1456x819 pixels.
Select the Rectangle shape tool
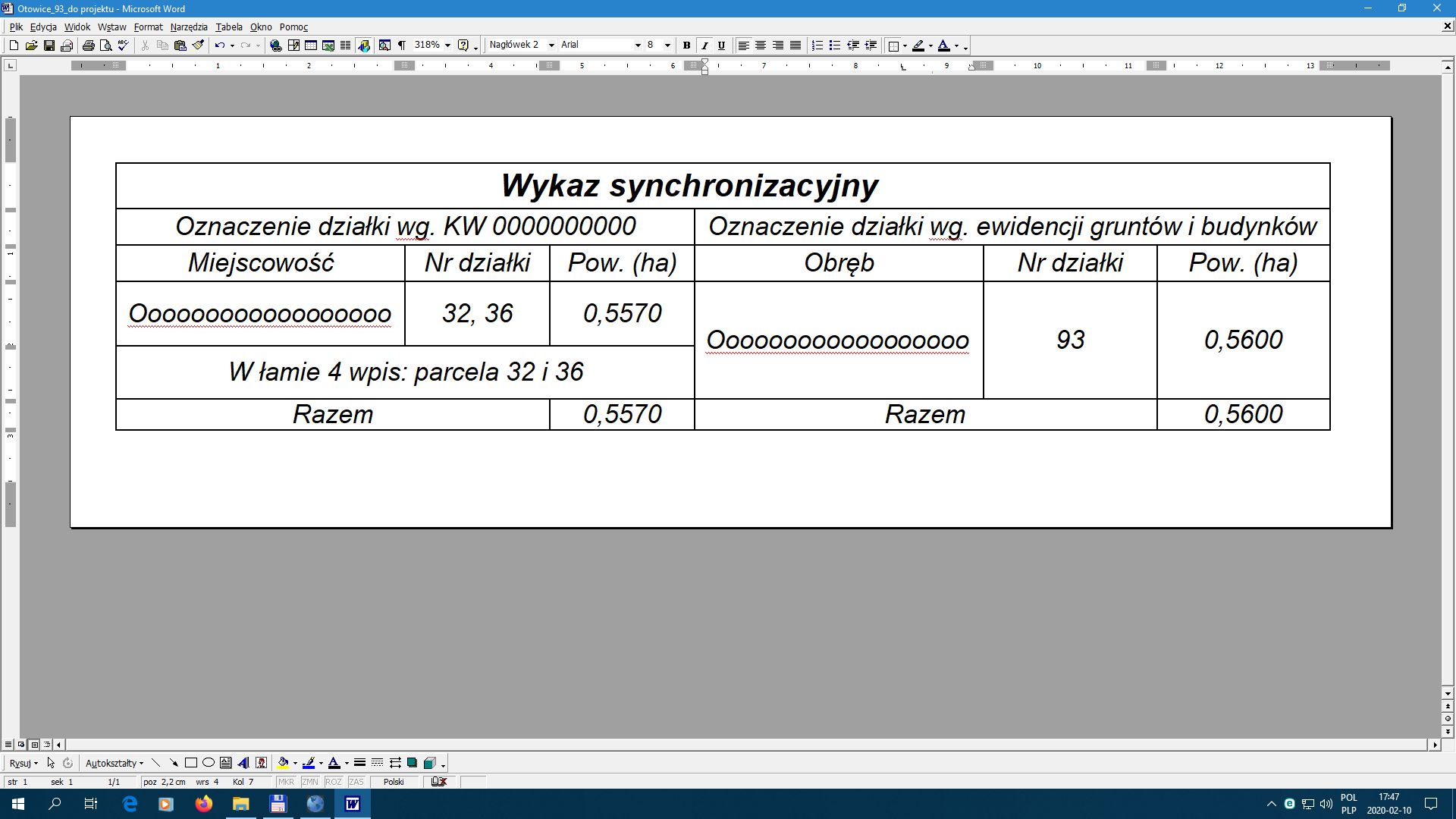point(191,763)
